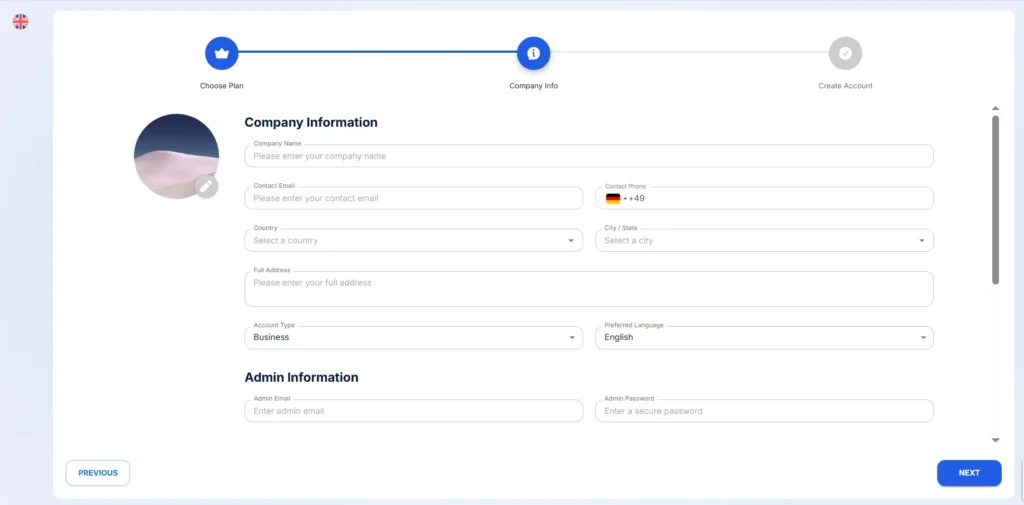
Task: Open the Account Type dropdown
Action: click(x=413, y=338)
